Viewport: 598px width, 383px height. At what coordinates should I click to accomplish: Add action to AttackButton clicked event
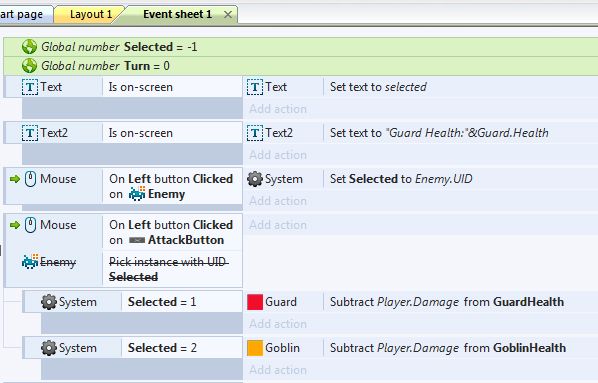coord(278,225)
